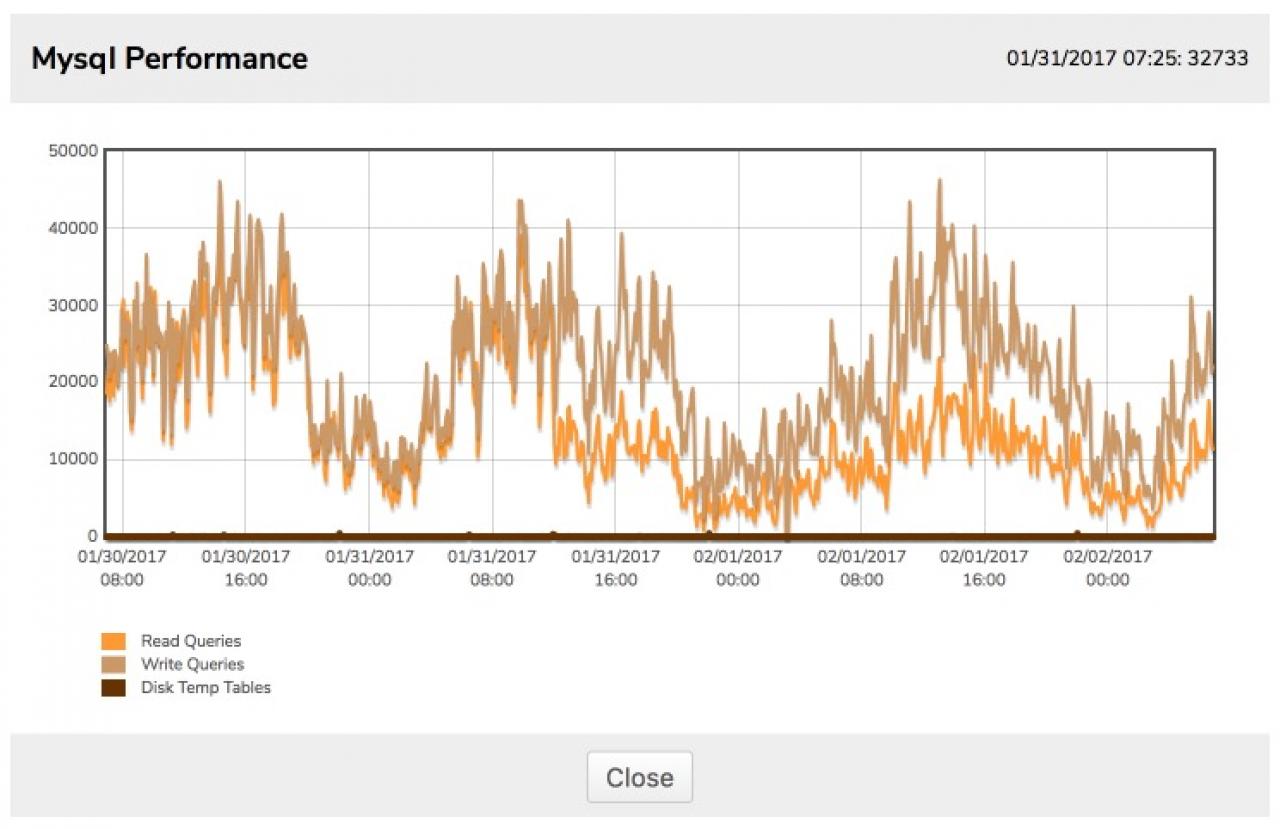Click the Mysql Performance title
The width and height of the screenshot is (1280, 829).
169,58
